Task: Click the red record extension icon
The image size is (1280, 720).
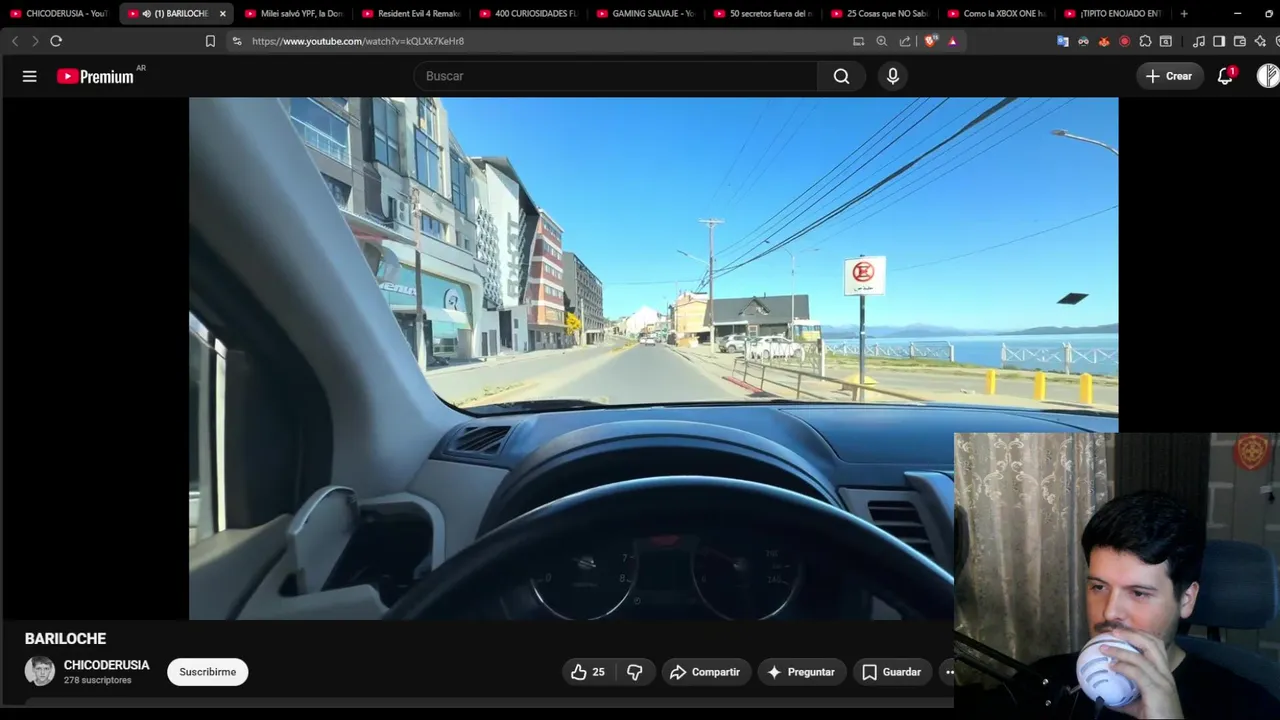Action: tap(1125, 41)
